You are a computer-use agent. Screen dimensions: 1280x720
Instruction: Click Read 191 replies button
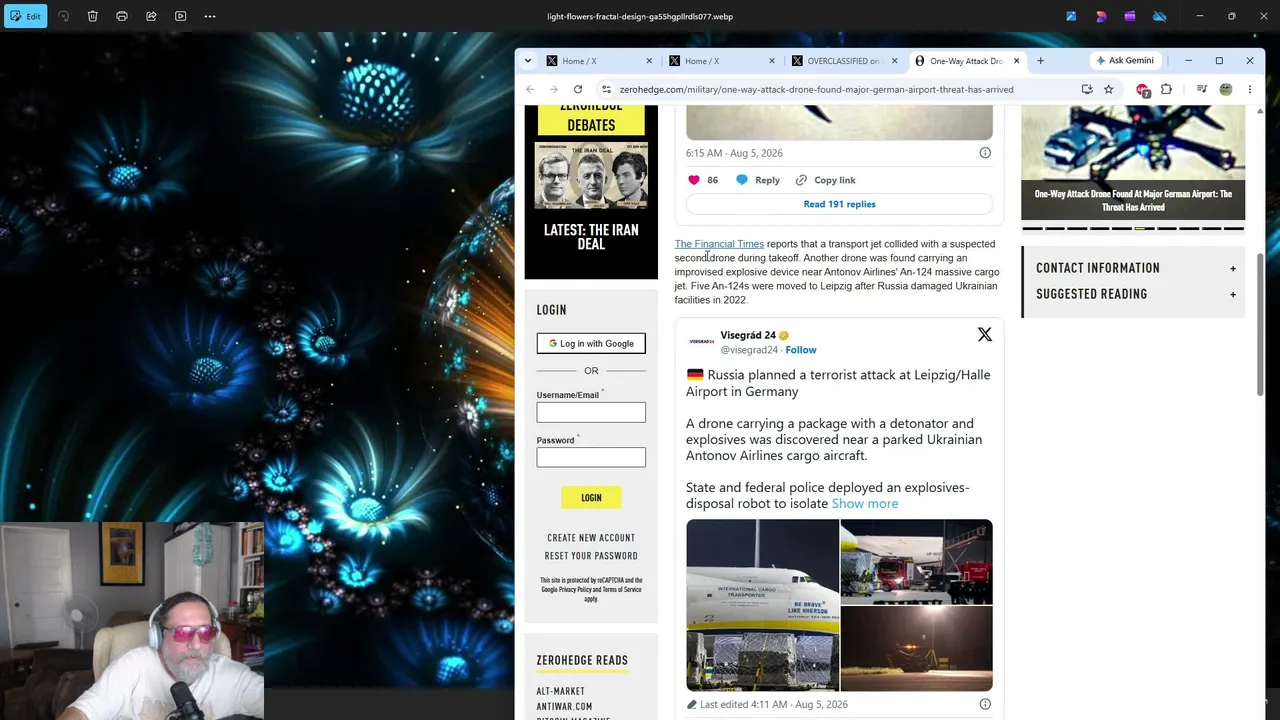click(x=839, y=204)
